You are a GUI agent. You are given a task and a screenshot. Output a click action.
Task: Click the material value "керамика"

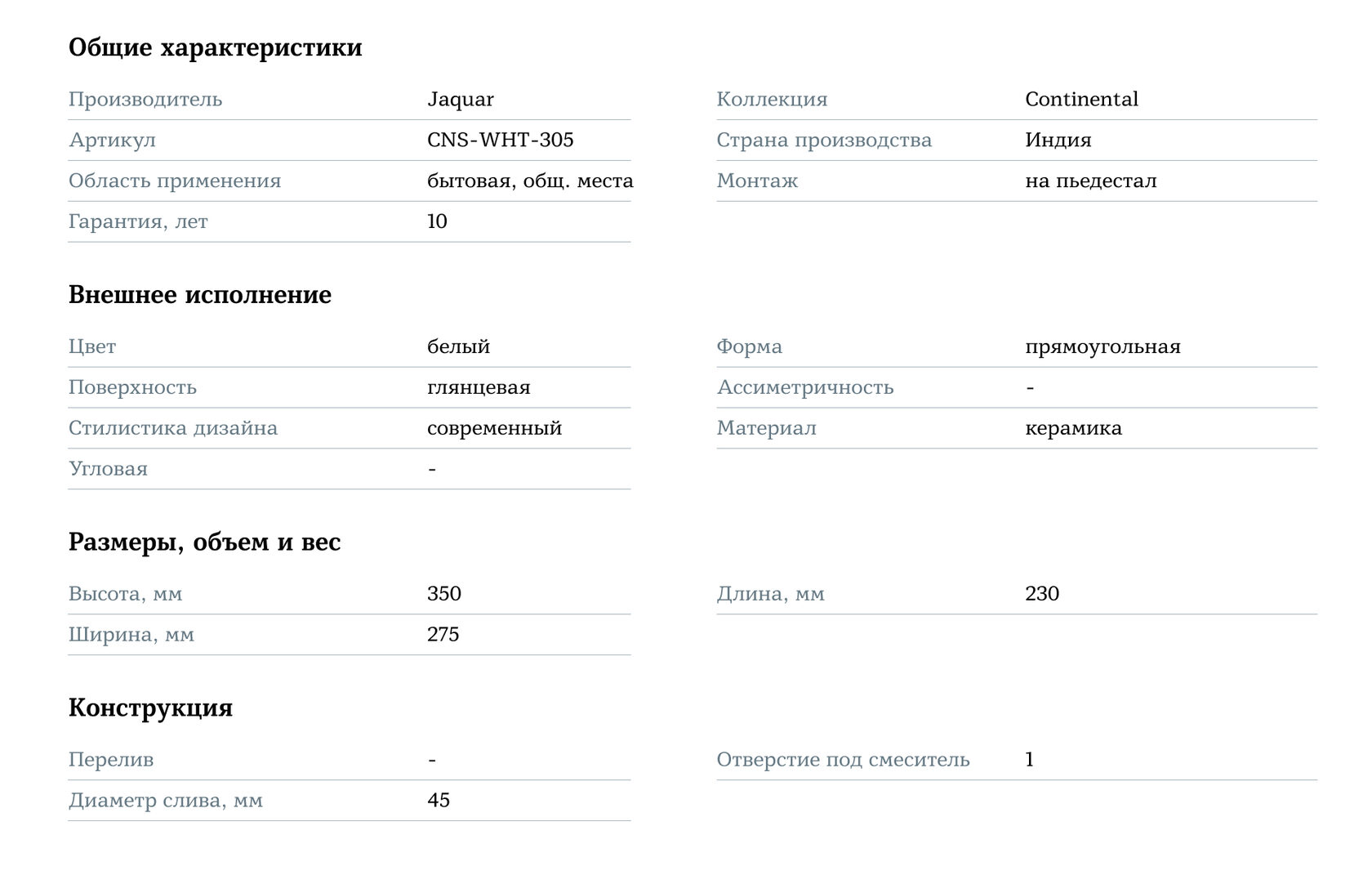click(x=1073, y=429)
